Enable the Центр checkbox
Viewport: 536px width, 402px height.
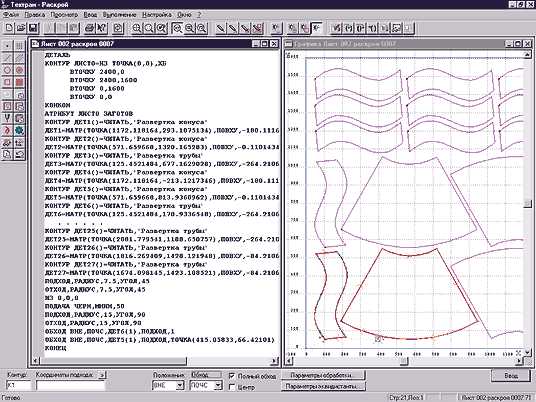(x=232, y=387)
